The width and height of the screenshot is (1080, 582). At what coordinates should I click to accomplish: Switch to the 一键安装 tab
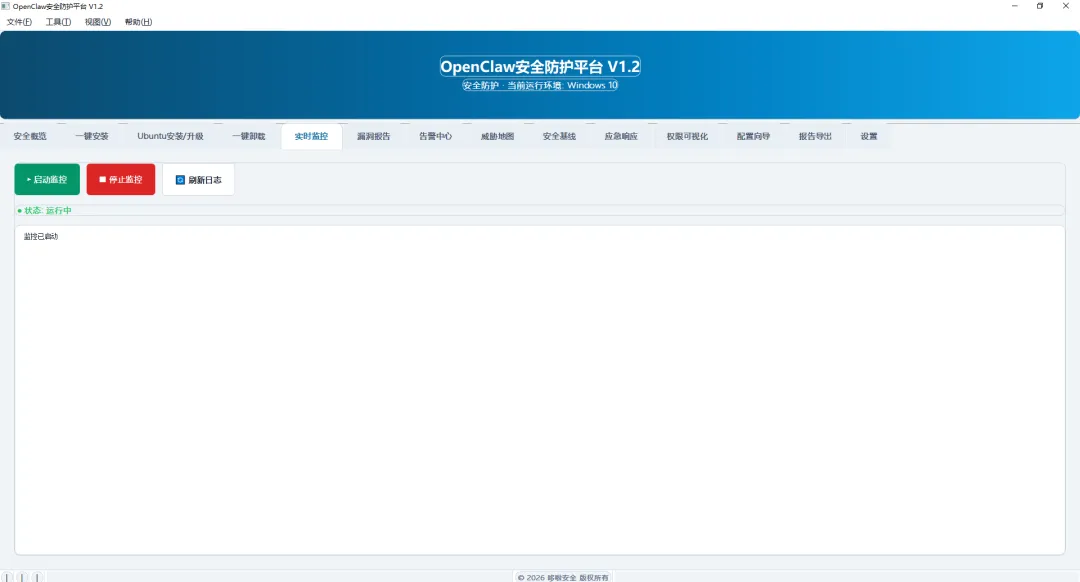pos(92,136)
